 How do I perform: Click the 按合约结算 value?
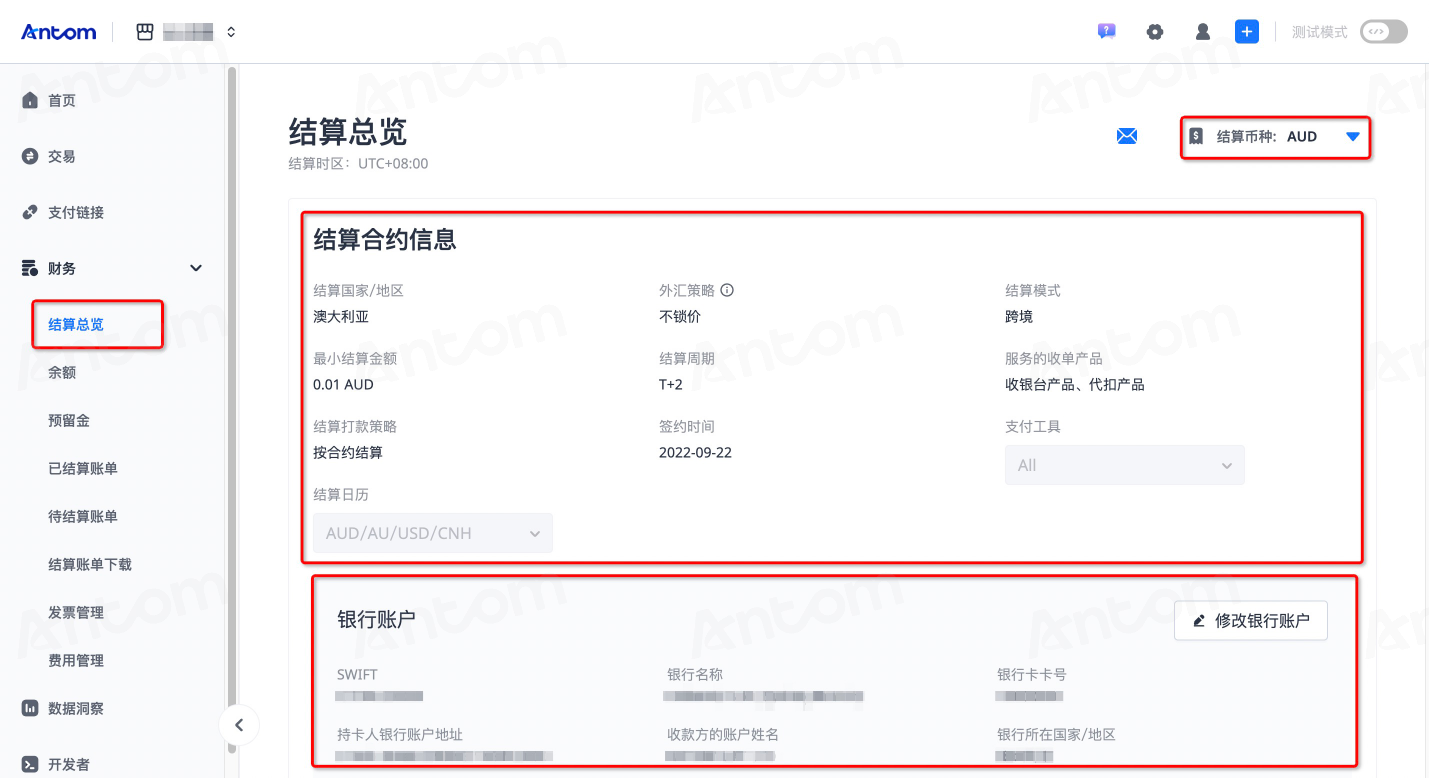348,452
